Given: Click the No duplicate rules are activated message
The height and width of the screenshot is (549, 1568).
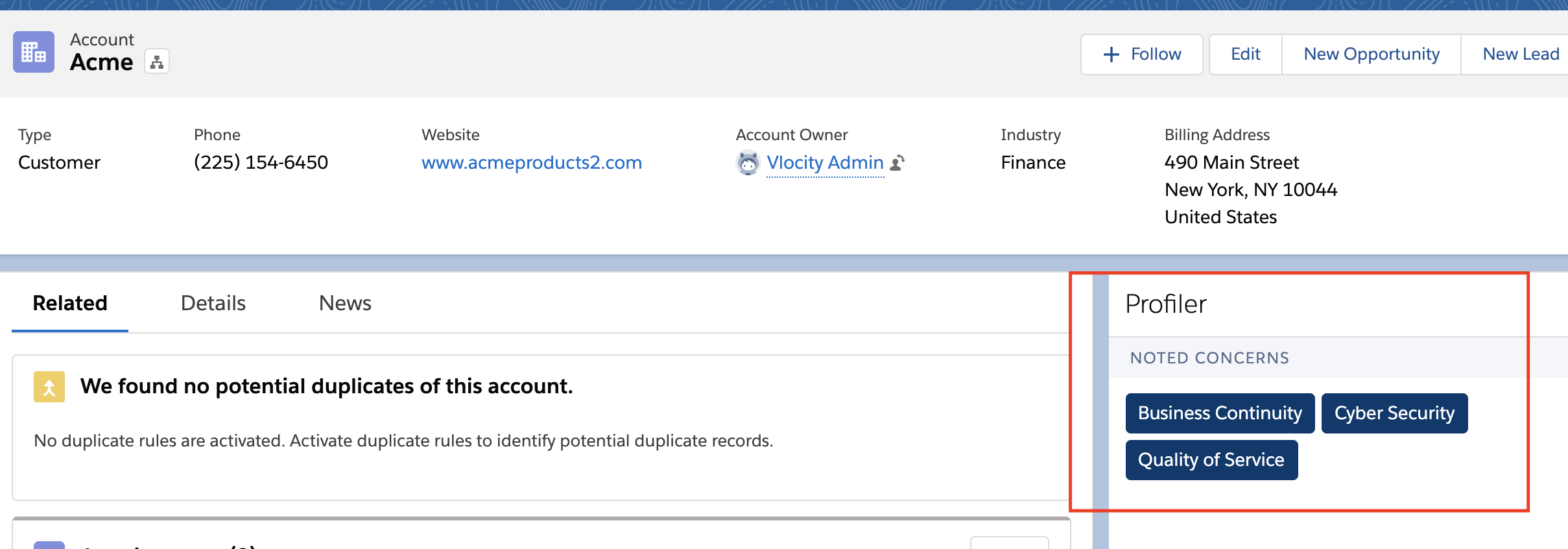Looking at the screenshot, I should point(403,441).
